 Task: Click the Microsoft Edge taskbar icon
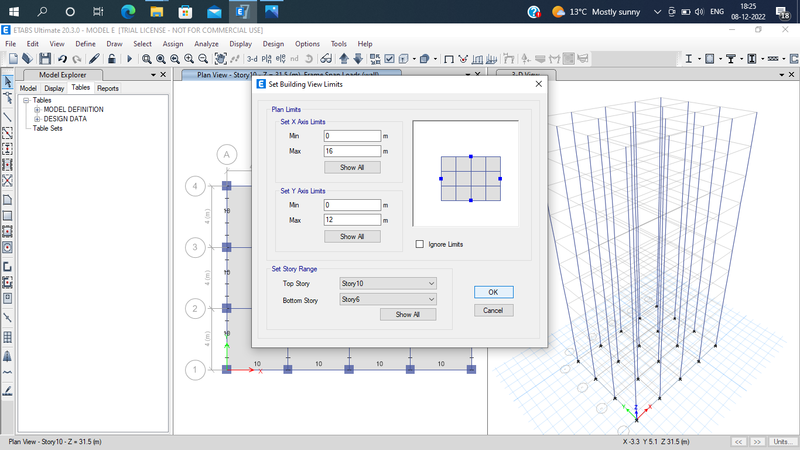(x=128, y=11)
